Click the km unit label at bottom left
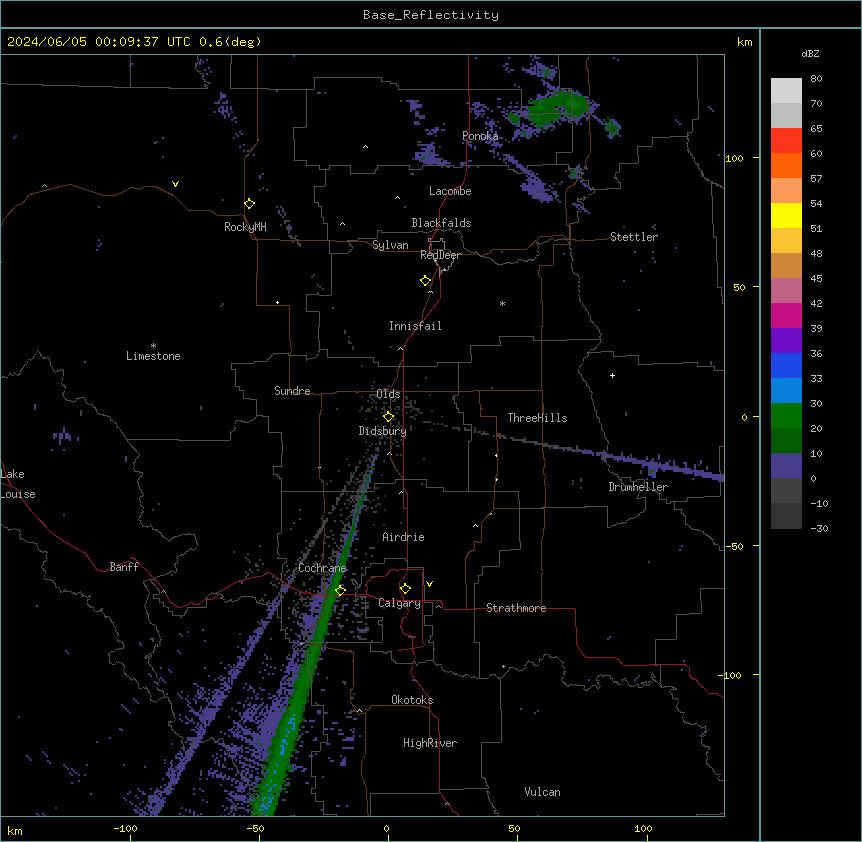The width and height of the screenshot is (862, 842). (x=15, y=830)
